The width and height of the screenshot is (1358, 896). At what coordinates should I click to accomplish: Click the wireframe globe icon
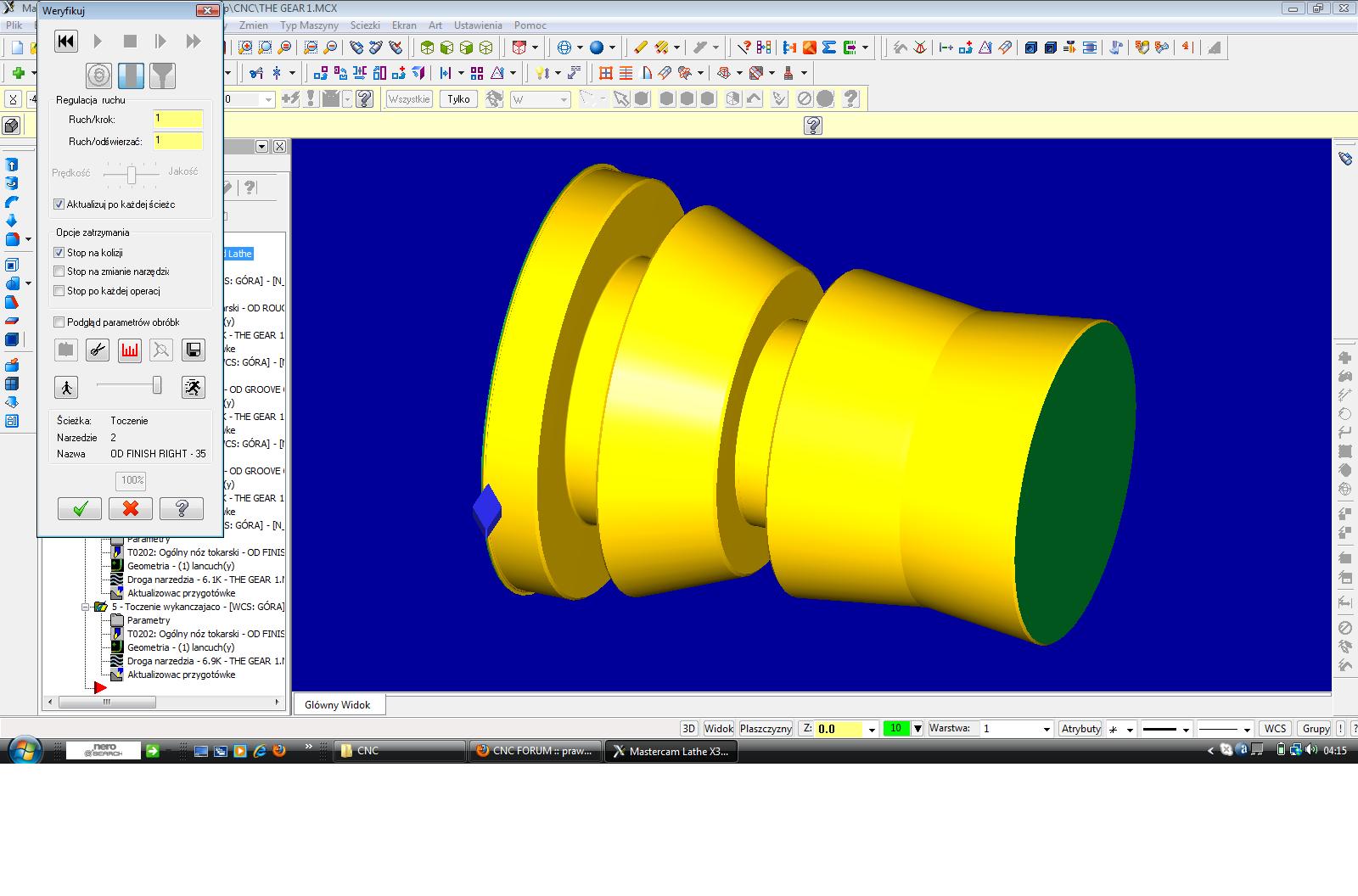(x=564, y=48)
